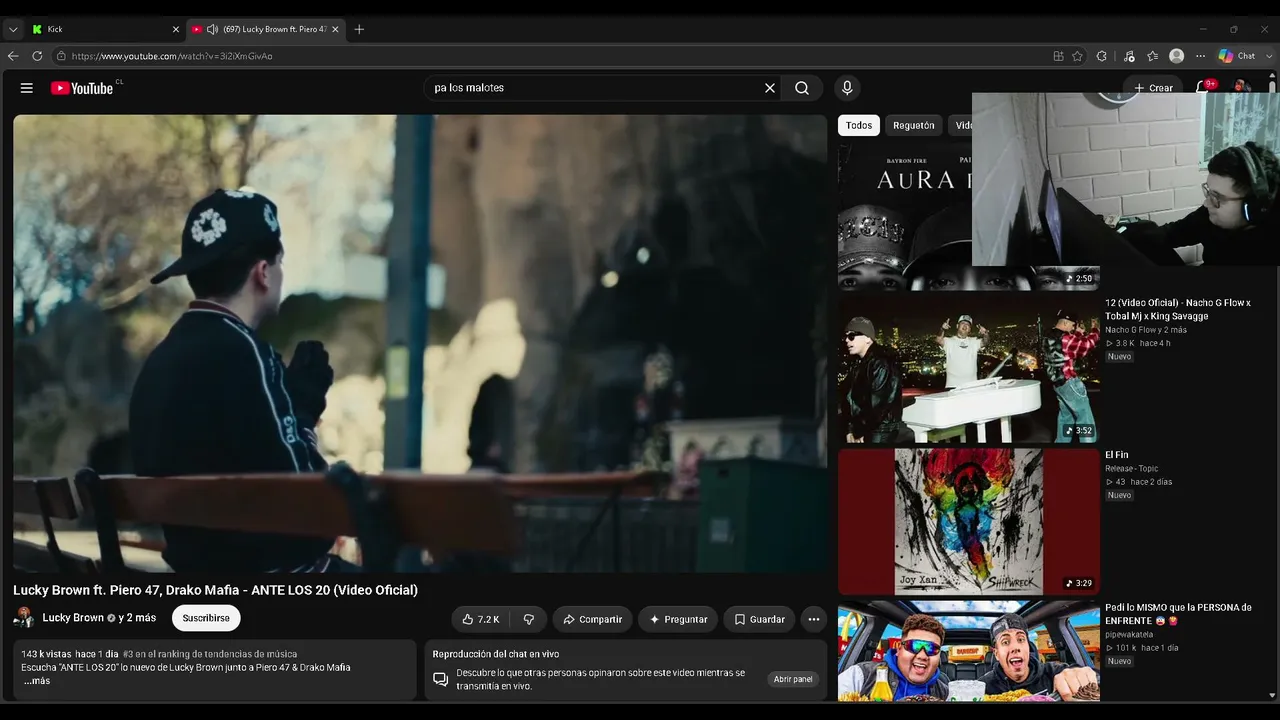This screenshot has width=1280, height=720.
Task: Open the browser favorites list
Action: pos(1153,56)
